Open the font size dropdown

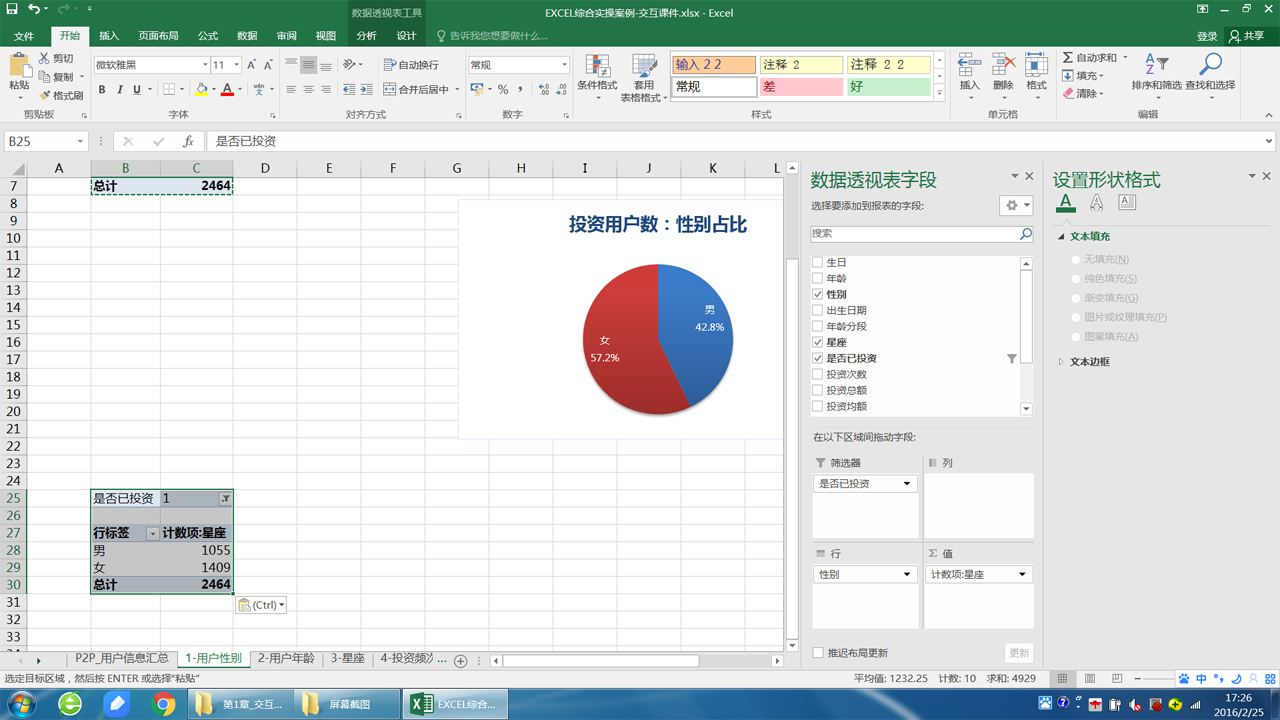pos(235,65)
